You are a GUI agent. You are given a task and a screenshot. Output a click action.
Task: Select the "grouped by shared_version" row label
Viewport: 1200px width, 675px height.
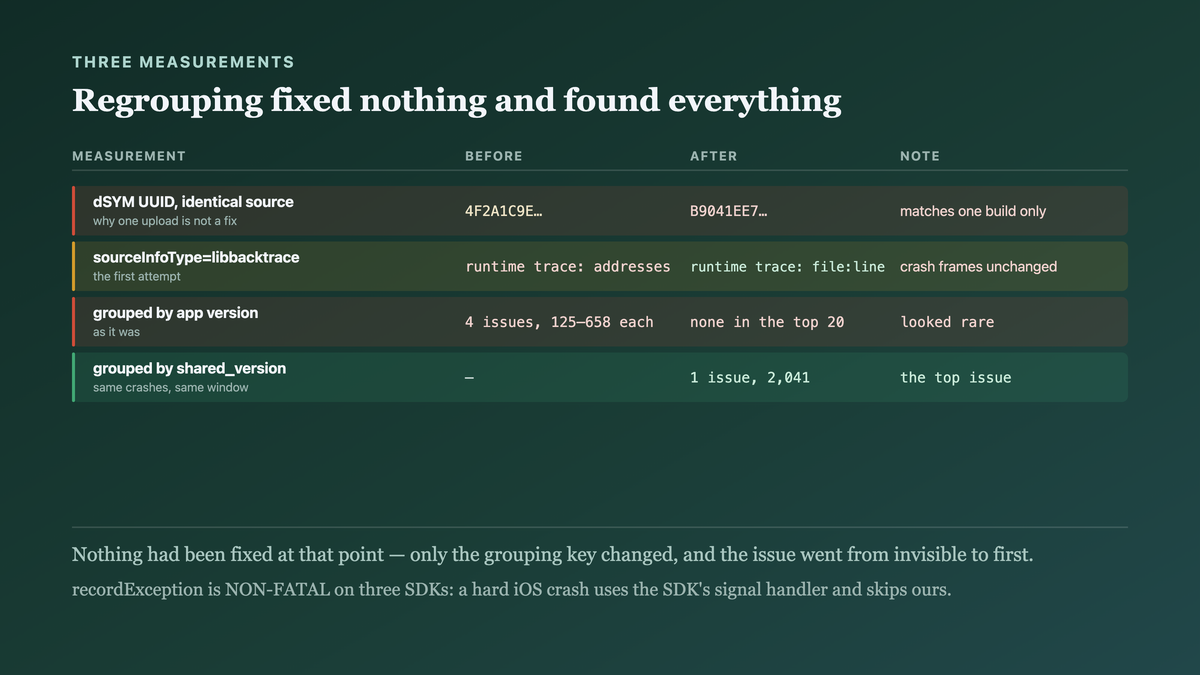pyautogui.click(x=190, y=369)
